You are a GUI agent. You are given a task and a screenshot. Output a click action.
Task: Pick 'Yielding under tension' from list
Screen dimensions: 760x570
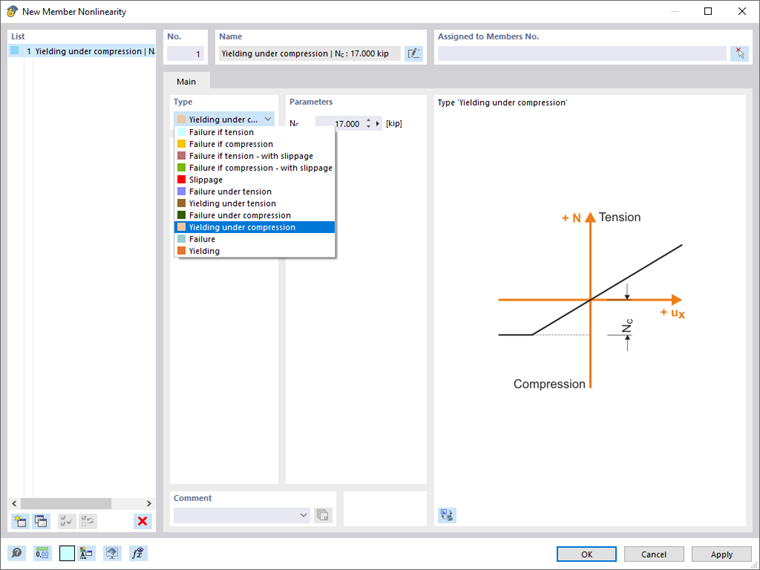pos(254,203)
